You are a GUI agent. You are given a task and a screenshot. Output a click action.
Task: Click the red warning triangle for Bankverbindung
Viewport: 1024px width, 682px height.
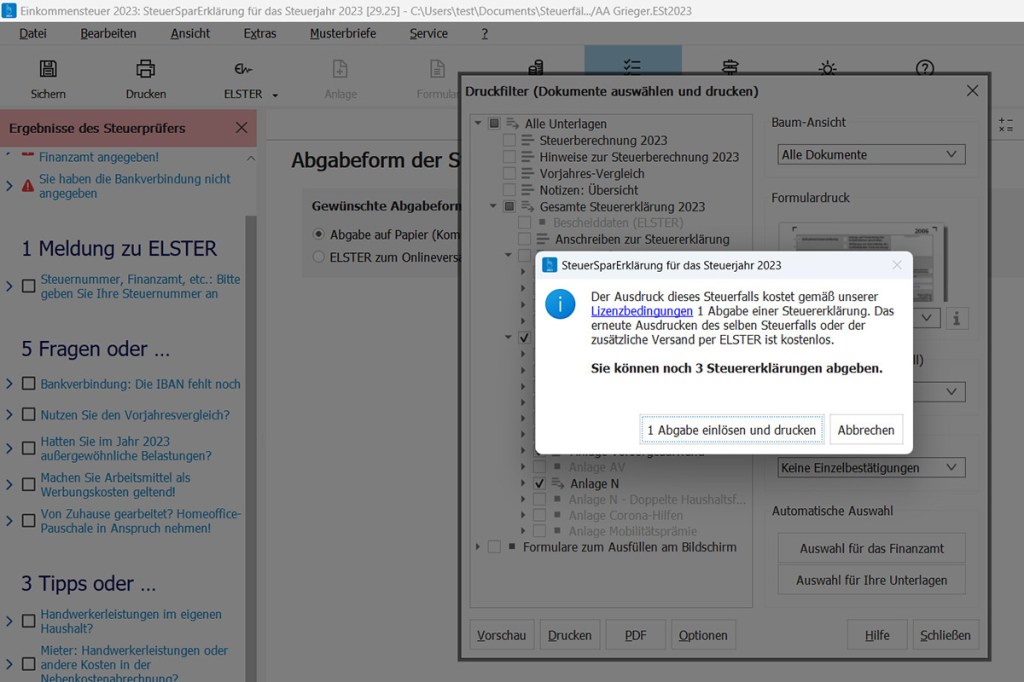point(27,186)
